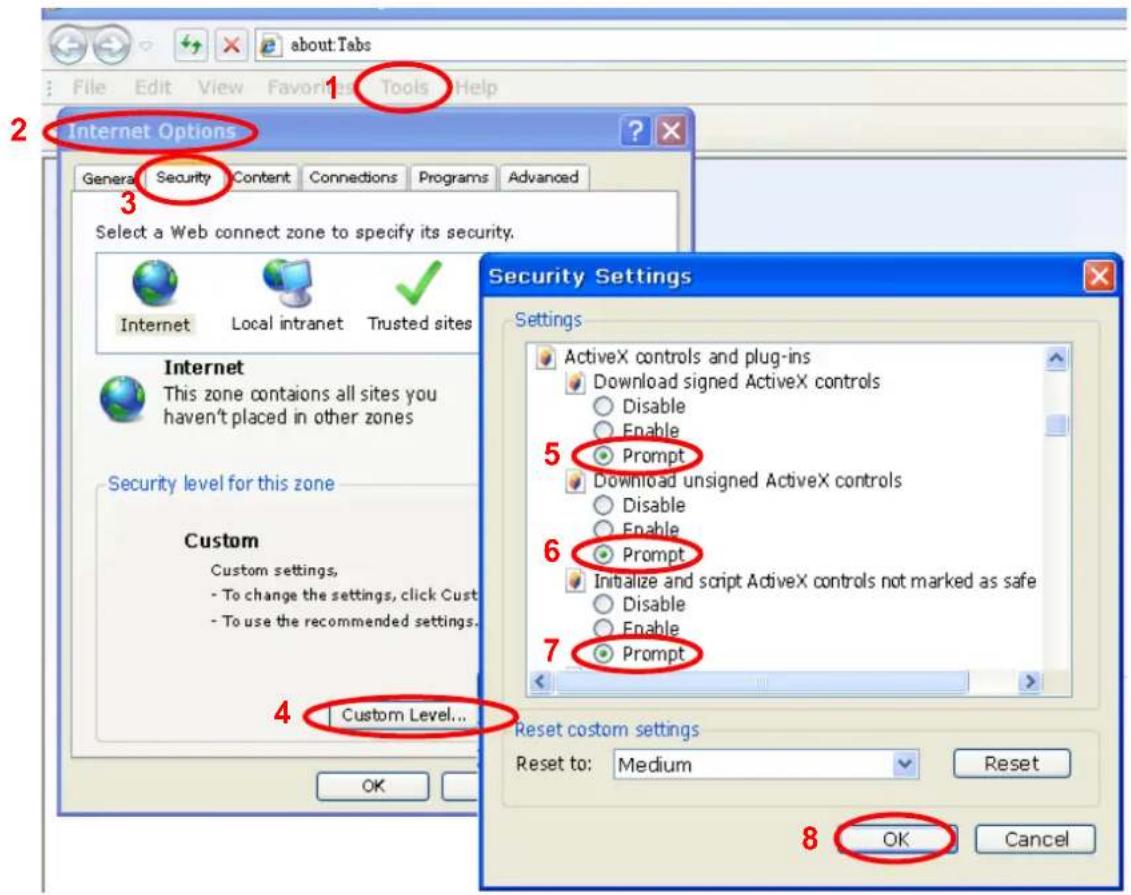This screenshot has width=1131, height=895.
Task: Select Enable for Download unsigned ActiveX controls
Action: click(x=603, y=529)
